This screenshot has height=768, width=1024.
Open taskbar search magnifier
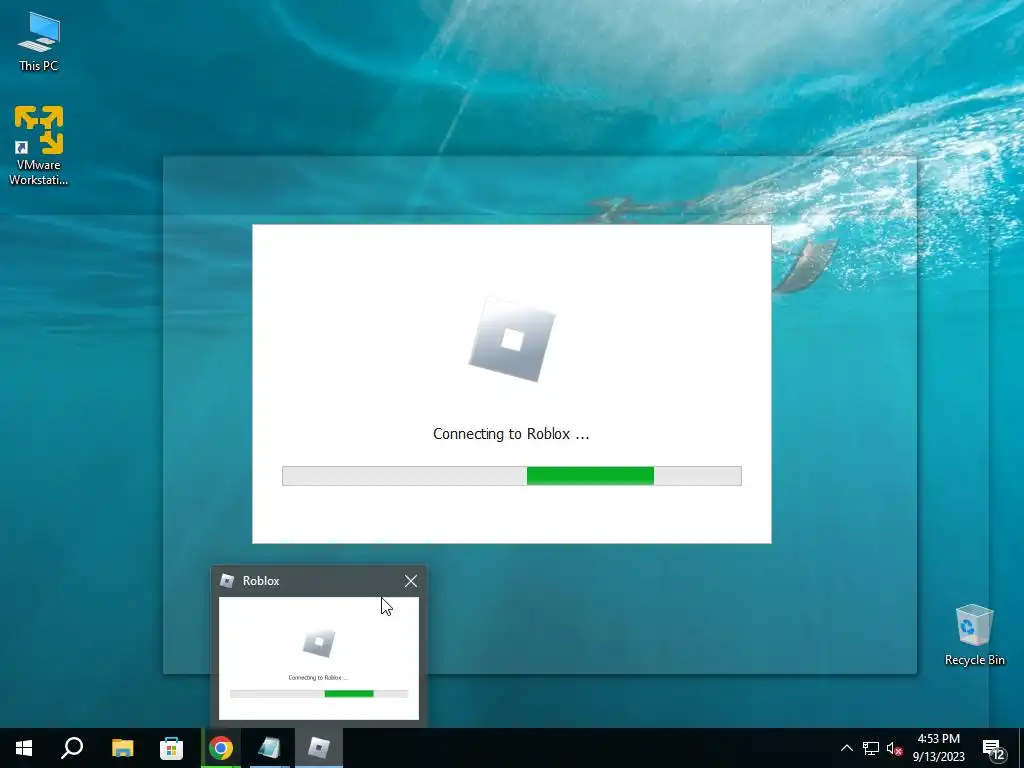point(72,748)
